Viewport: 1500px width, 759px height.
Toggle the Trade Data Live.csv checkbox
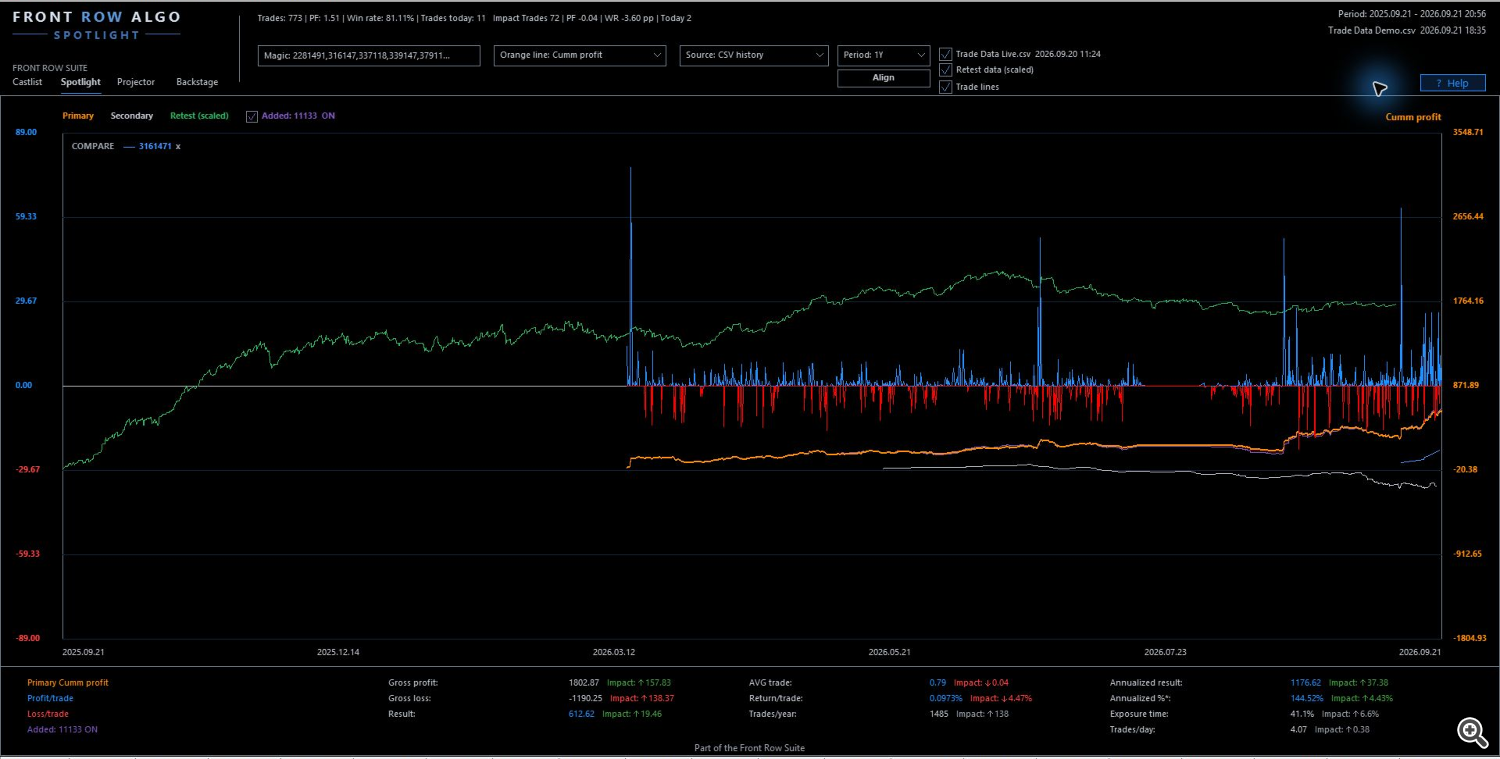[x=946, y=54]
